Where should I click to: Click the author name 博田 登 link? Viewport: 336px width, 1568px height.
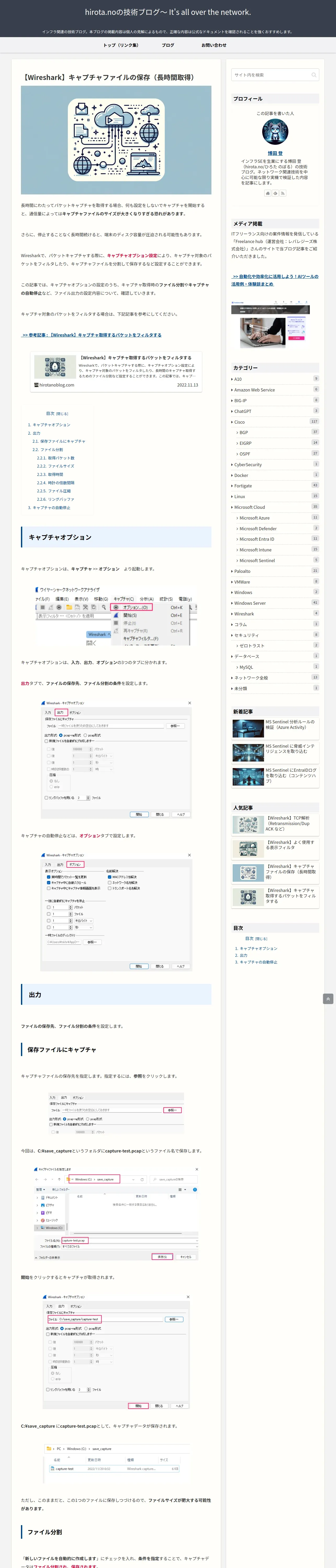pyautogui.click(x=275, y=153)
